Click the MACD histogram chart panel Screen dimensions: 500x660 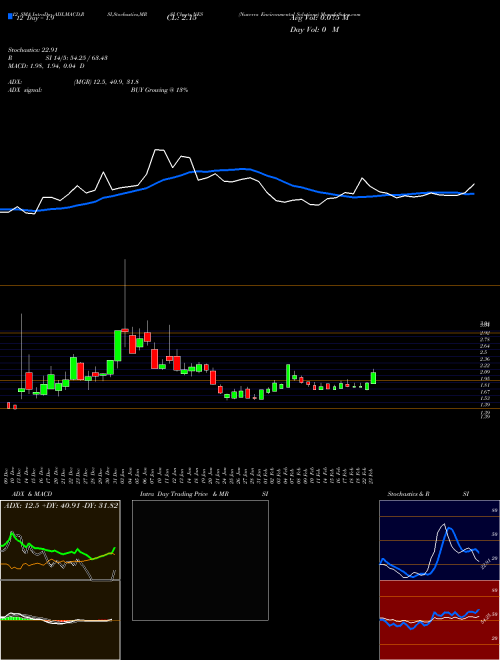[x=60, y=620]
